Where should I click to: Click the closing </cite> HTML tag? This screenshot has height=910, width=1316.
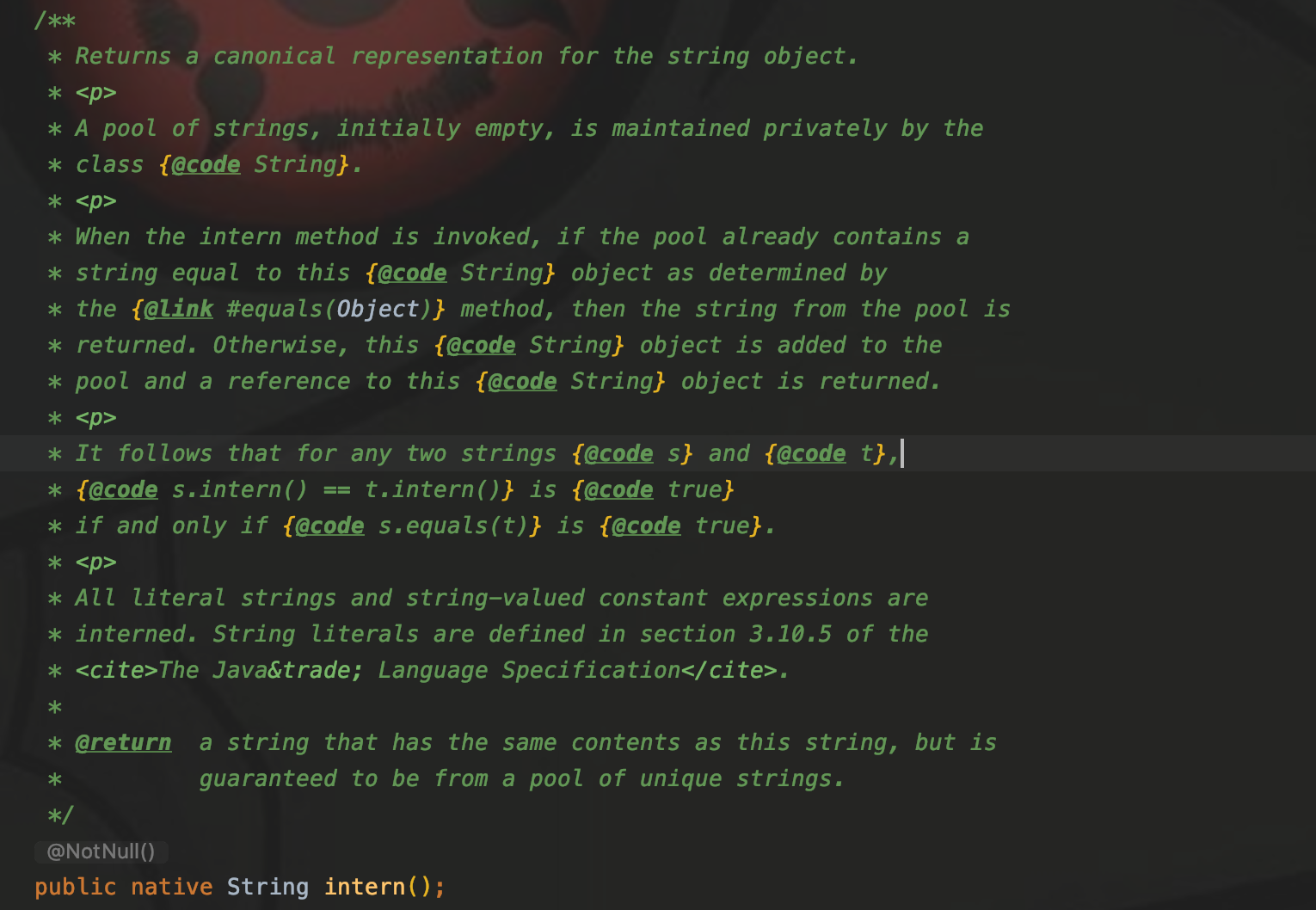tap(729, 670)
